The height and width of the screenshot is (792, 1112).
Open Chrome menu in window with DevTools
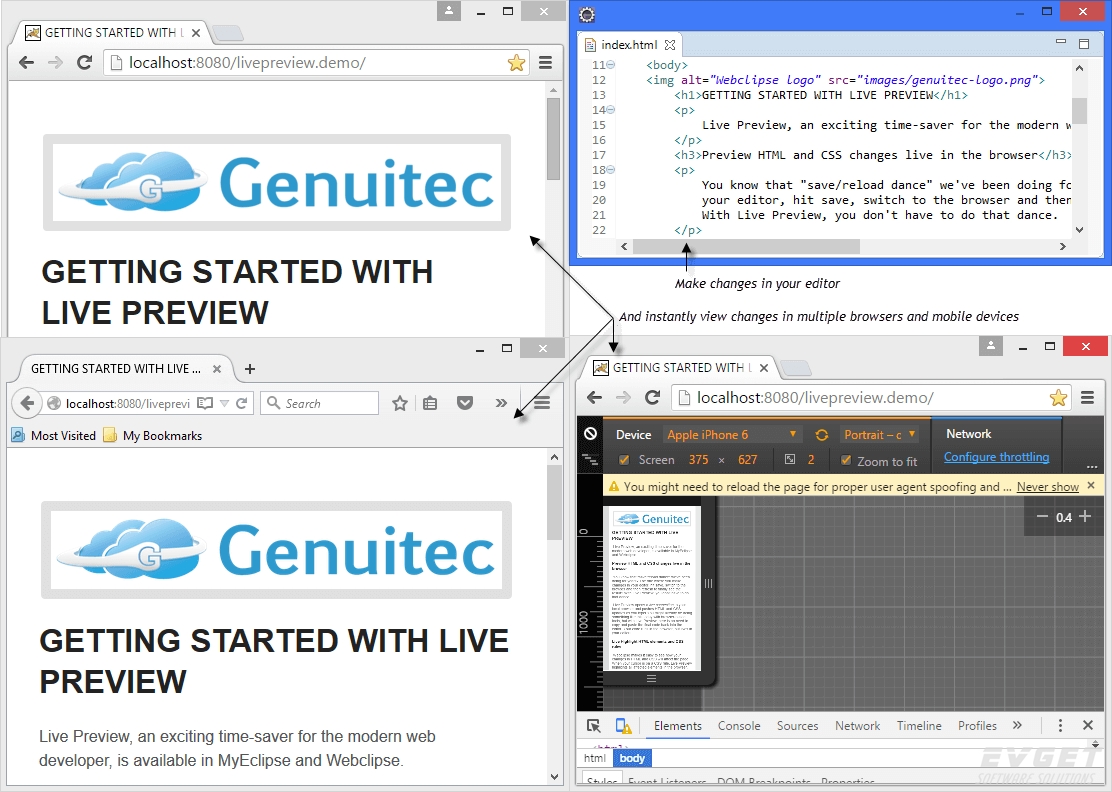pos(1088,398)
